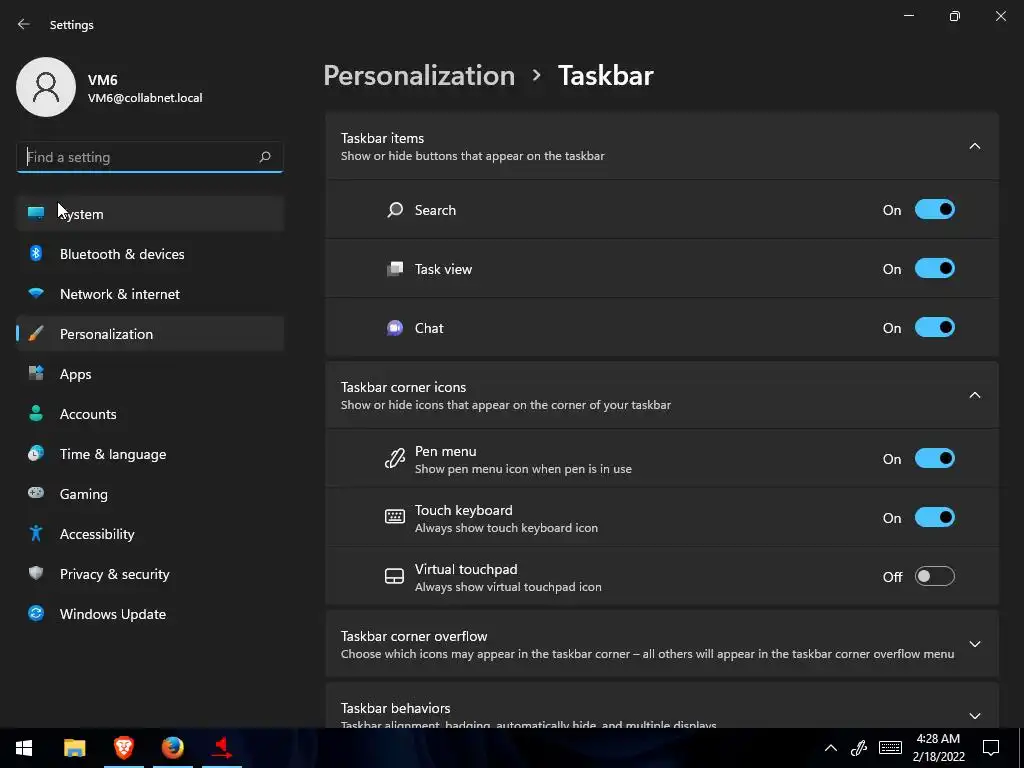Disable the Pen menu toggle

[935, 458]
